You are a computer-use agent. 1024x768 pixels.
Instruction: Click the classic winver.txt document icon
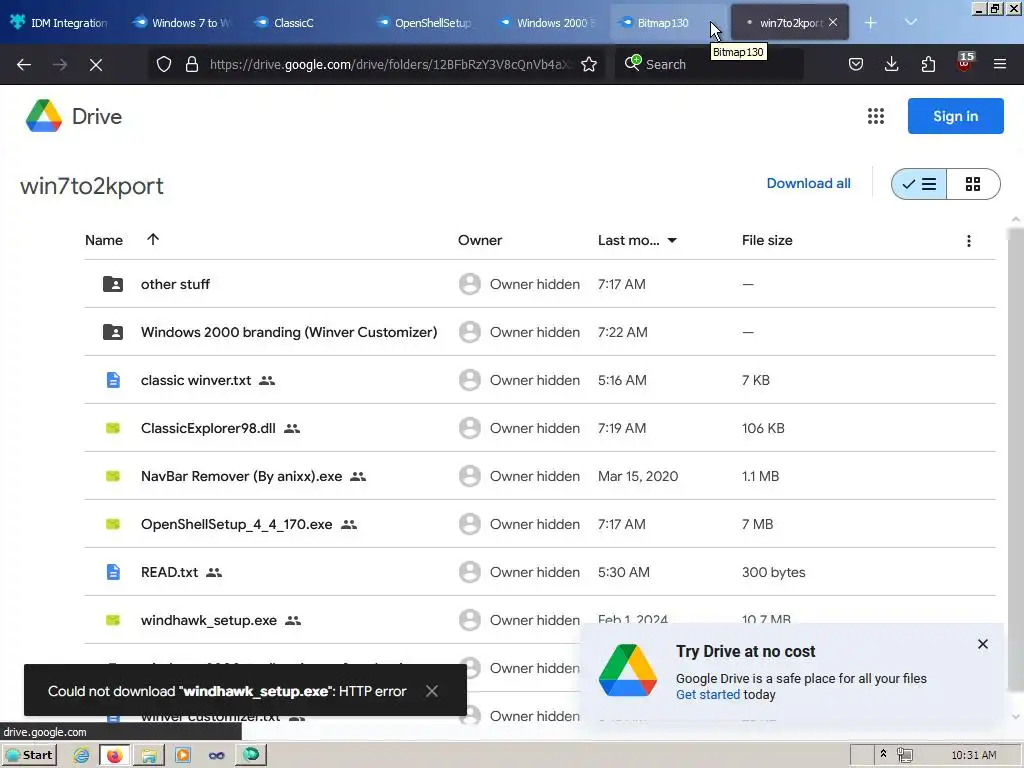[x=113, y=380]
